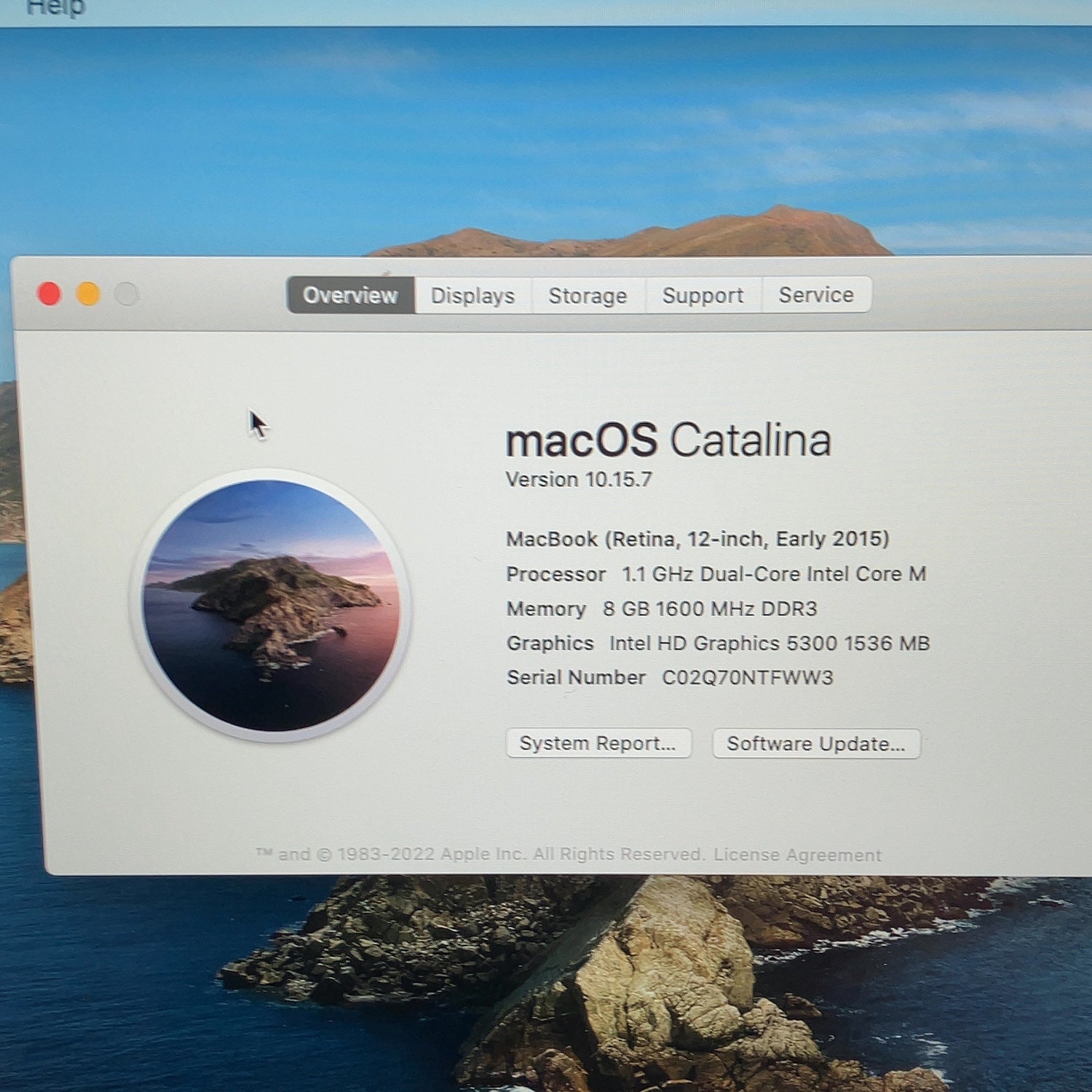Image resolution: width=1092 pixels, height=1092 pixels.
Task: Launch Software Update
Action: (x=816, y=743)
